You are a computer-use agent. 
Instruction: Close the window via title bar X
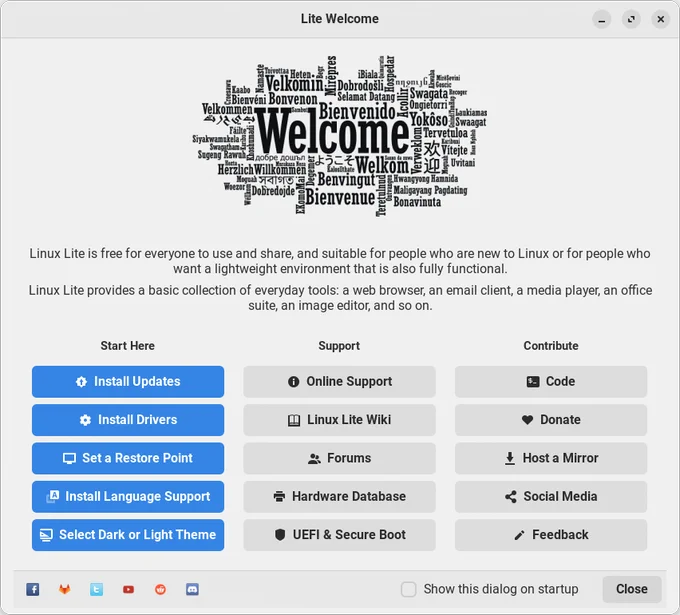[x=660, y=20]
